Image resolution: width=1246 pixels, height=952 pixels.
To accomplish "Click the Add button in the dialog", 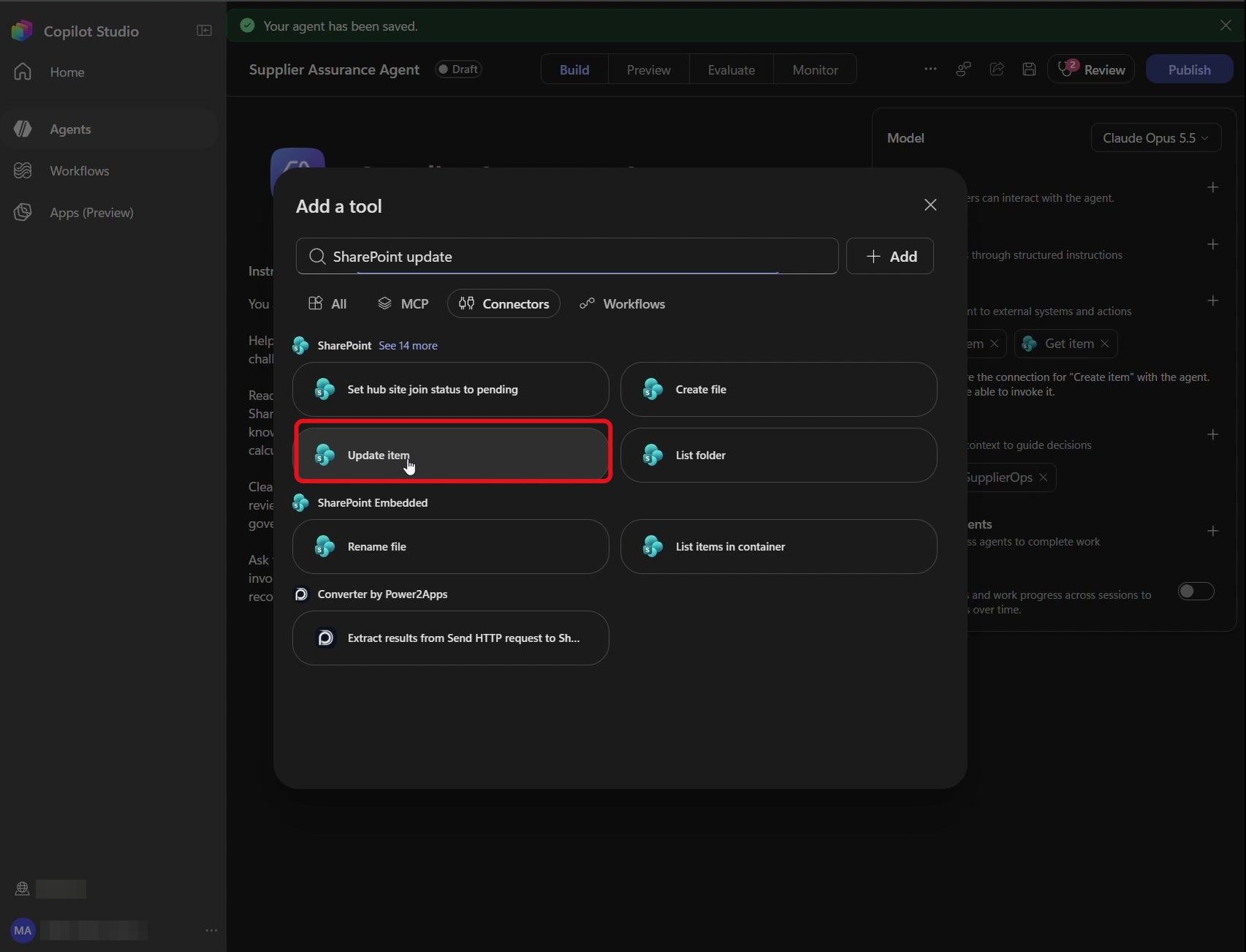I will click(890, 256).
